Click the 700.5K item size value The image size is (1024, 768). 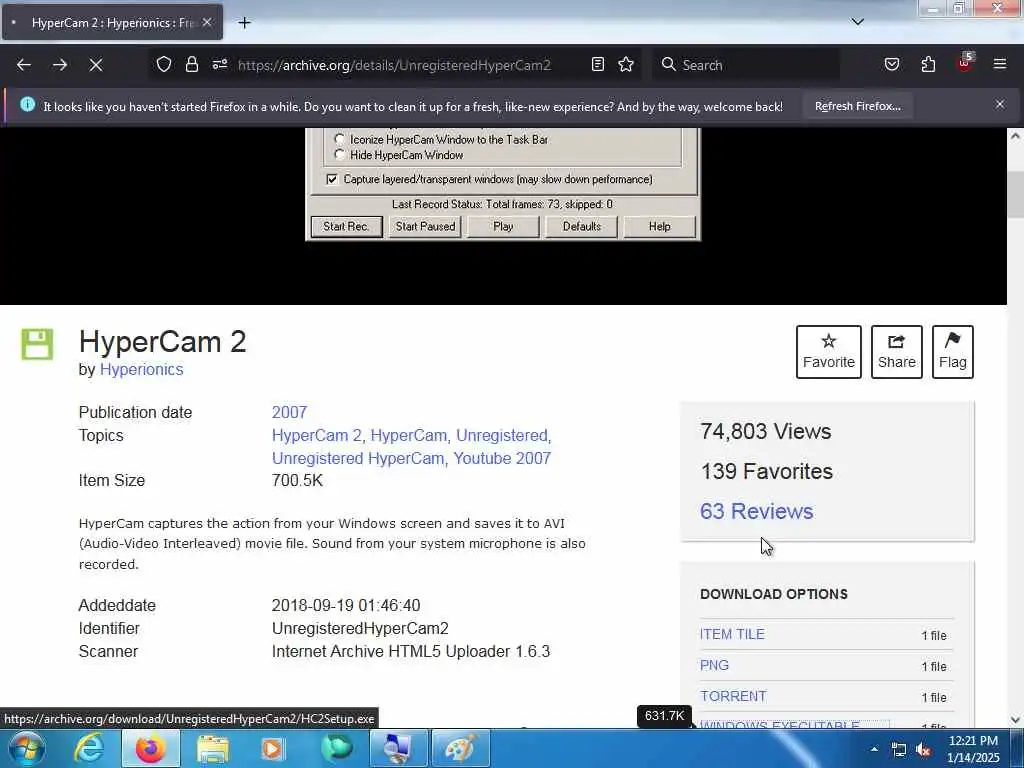coord(297,481)
